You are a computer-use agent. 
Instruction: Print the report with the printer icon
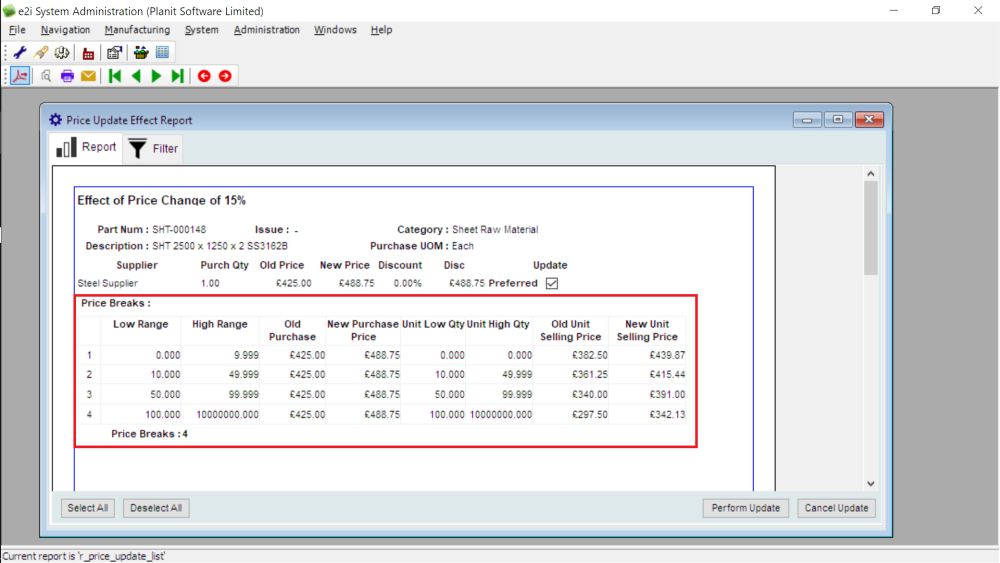tap(67, 76)
